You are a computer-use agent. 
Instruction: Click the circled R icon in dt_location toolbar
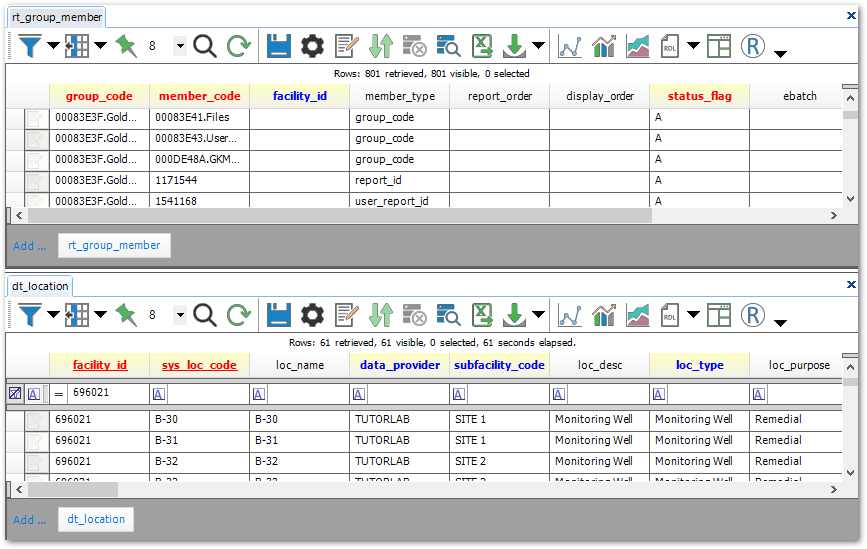(x=753, y=316)
